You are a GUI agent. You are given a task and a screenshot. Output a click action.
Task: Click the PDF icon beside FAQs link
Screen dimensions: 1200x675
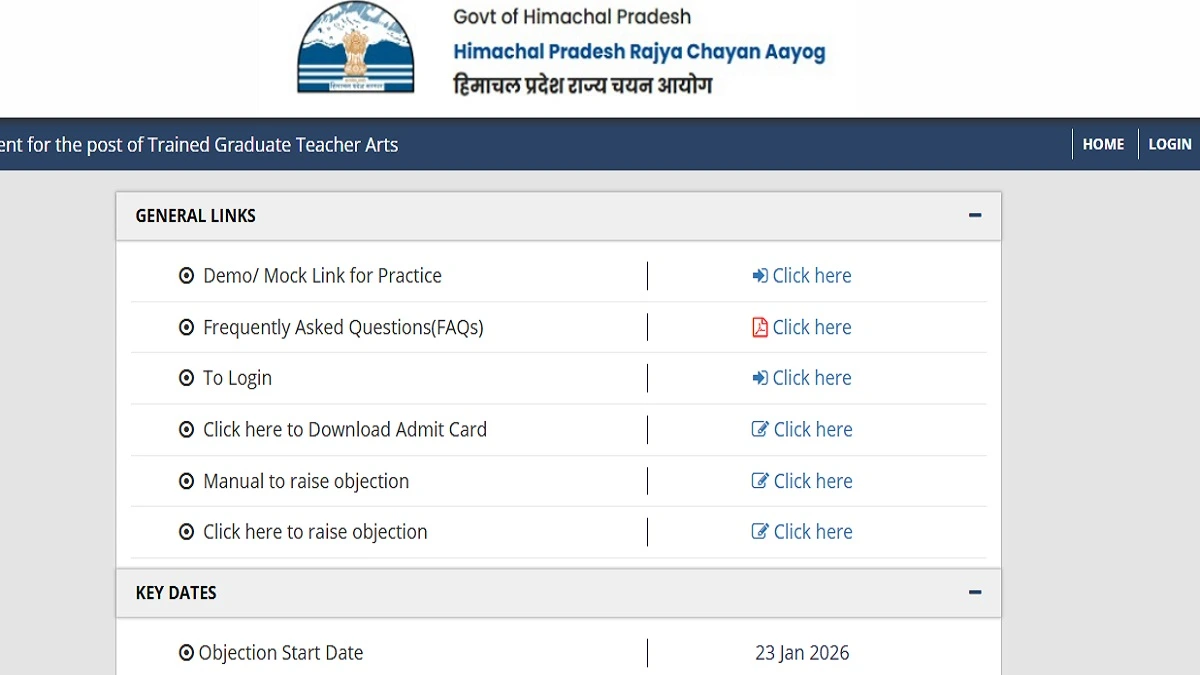pos(759,326)
